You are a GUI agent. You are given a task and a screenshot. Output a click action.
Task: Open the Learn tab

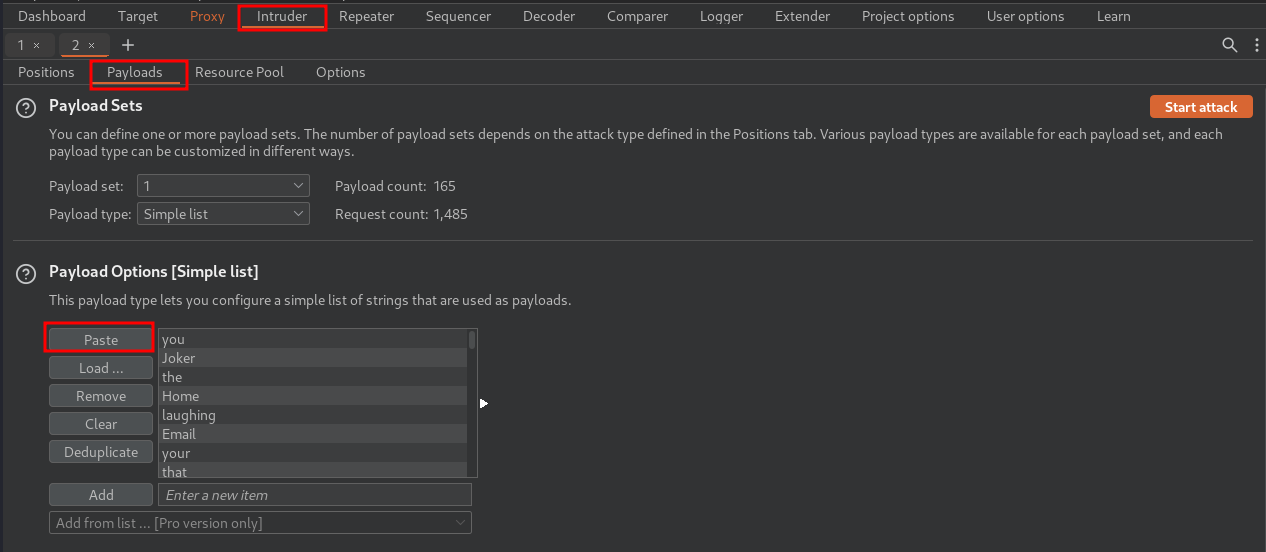click(1113, 16)
